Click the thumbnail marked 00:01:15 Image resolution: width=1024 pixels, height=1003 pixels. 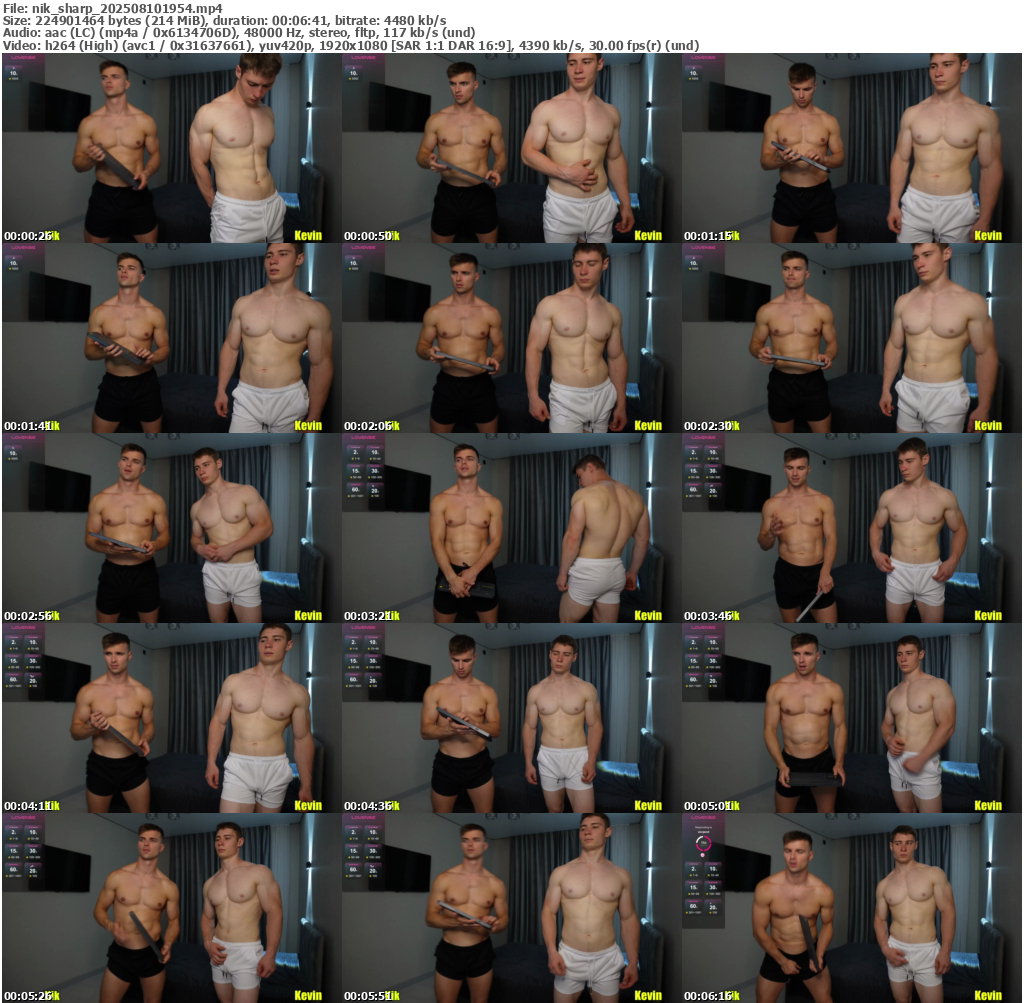pyautogui.click(x=850, y=148)
